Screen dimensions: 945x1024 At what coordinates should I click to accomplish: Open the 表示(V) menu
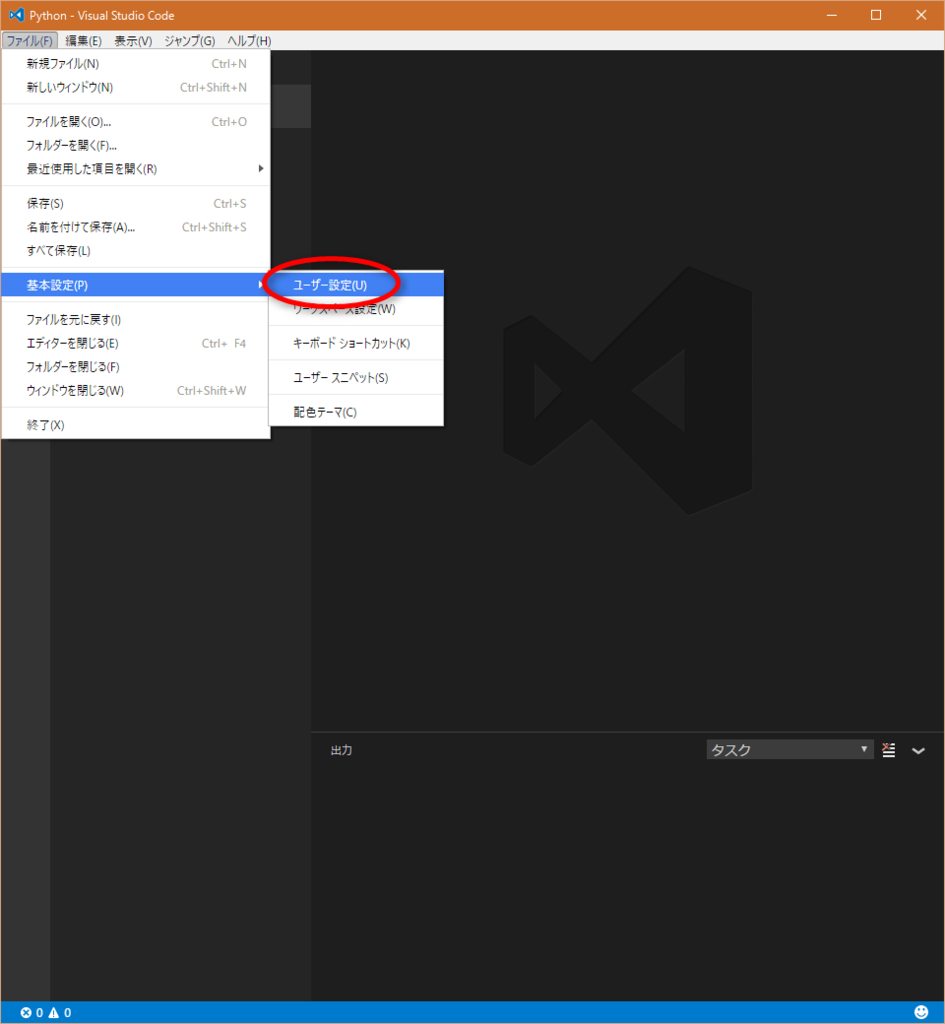(133, 40)
